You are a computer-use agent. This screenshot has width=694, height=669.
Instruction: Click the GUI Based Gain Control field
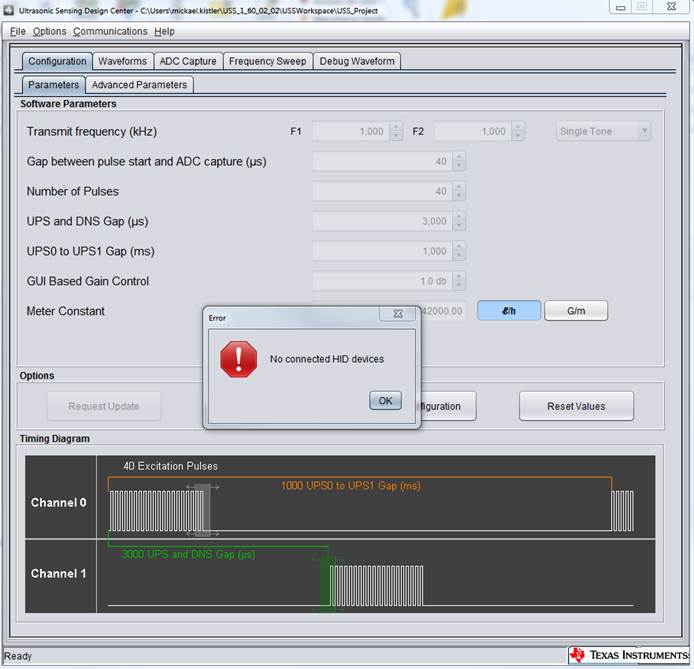pos(382,281)
